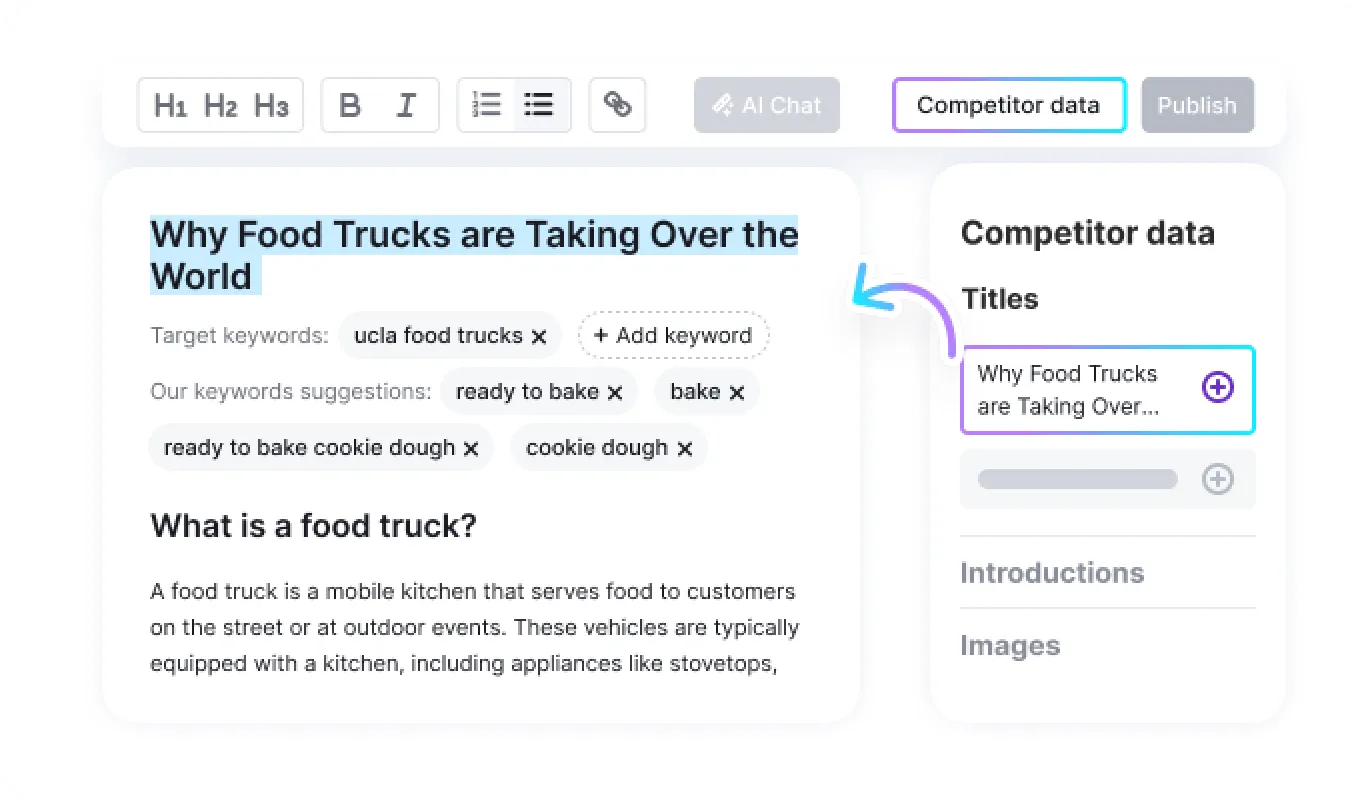Apply Heading 2 formatting
This screenshot has width=1370, height=801.
pos(220,105)
